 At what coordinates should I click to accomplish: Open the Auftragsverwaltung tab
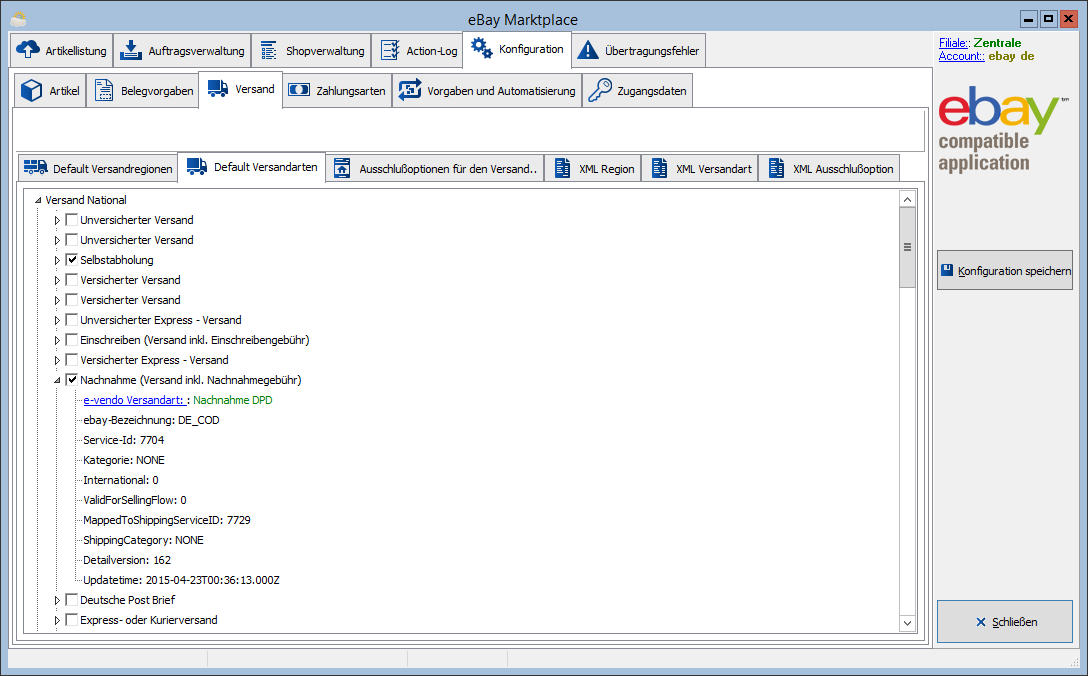[x=182, y=51]
